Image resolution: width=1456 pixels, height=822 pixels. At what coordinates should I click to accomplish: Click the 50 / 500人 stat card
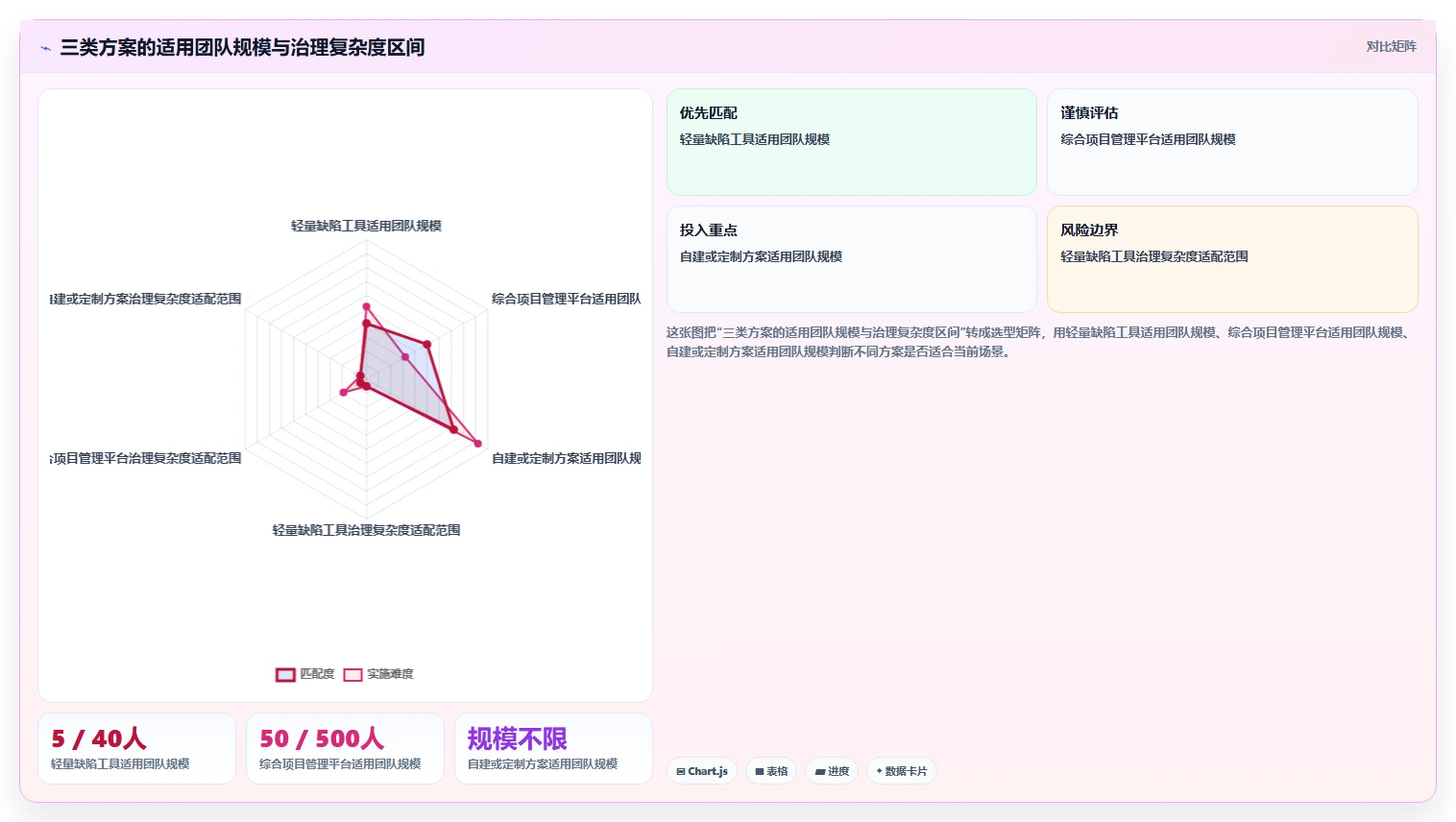[x=345, y=748]
